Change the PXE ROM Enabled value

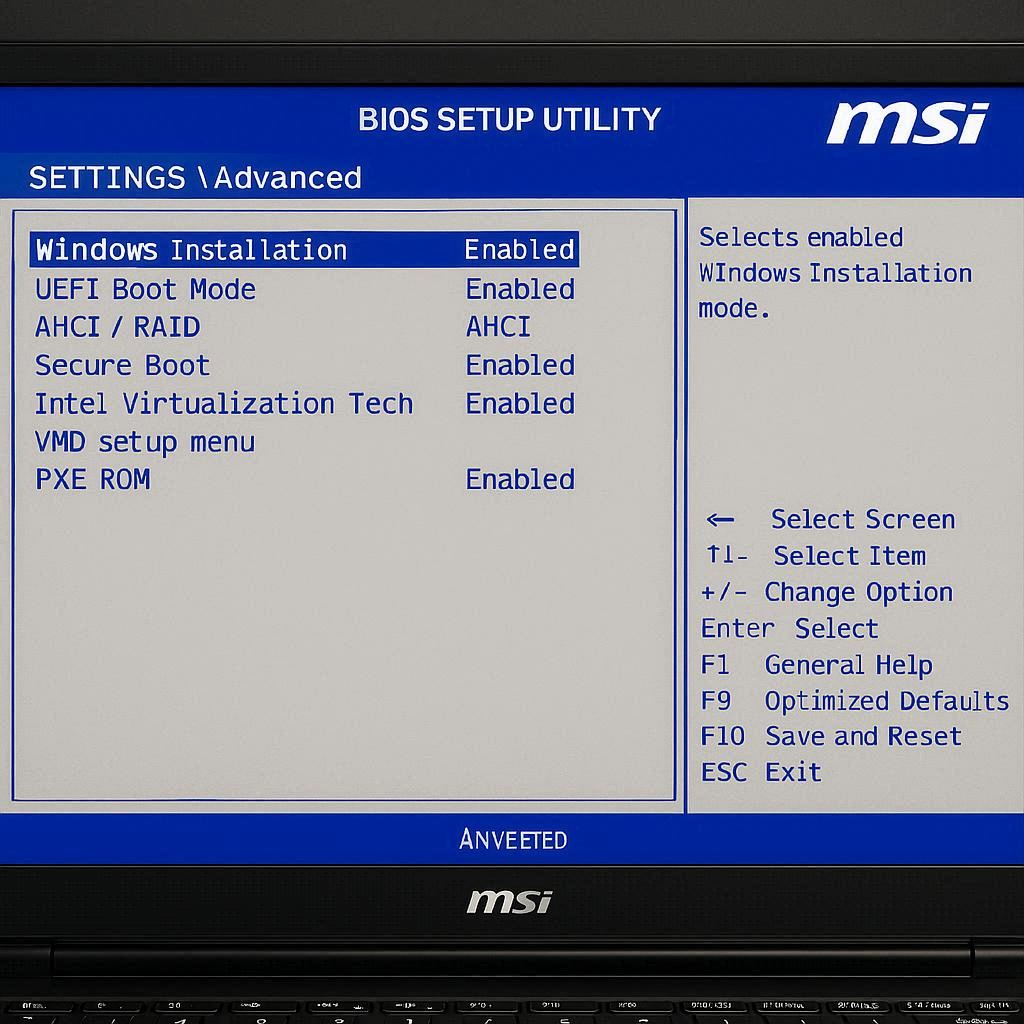click(x=520, y=480)
